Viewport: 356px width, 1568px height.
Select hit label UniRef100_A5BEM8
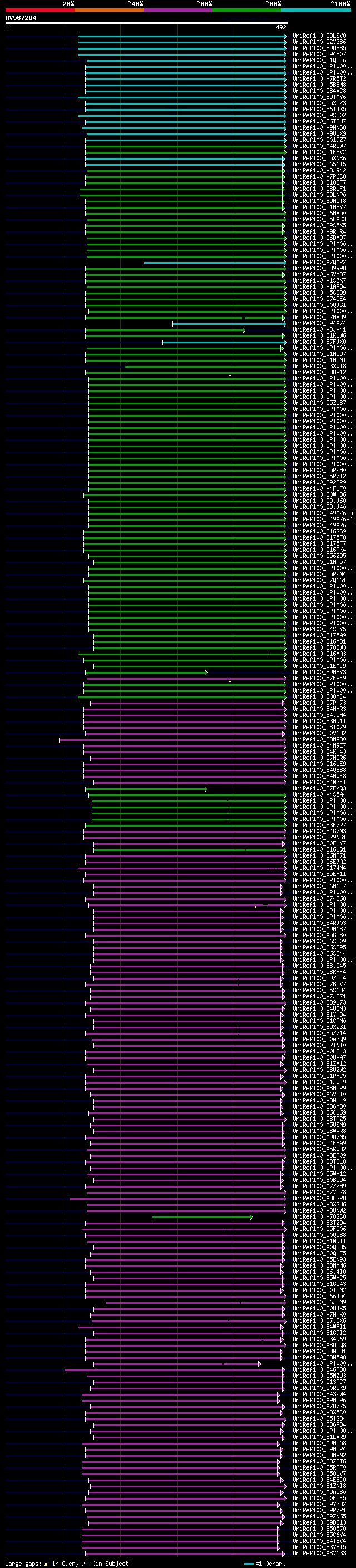pos(319,85)
